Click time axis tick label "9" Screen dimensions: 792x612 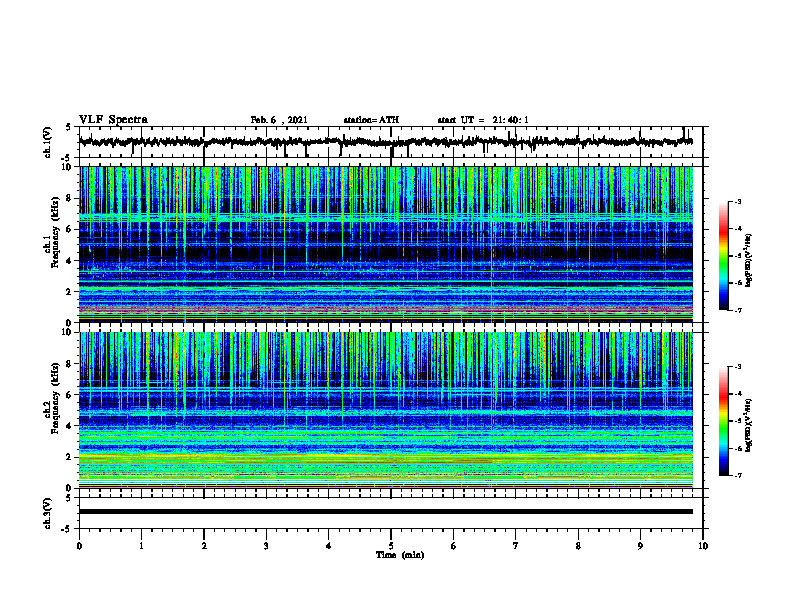640,546
